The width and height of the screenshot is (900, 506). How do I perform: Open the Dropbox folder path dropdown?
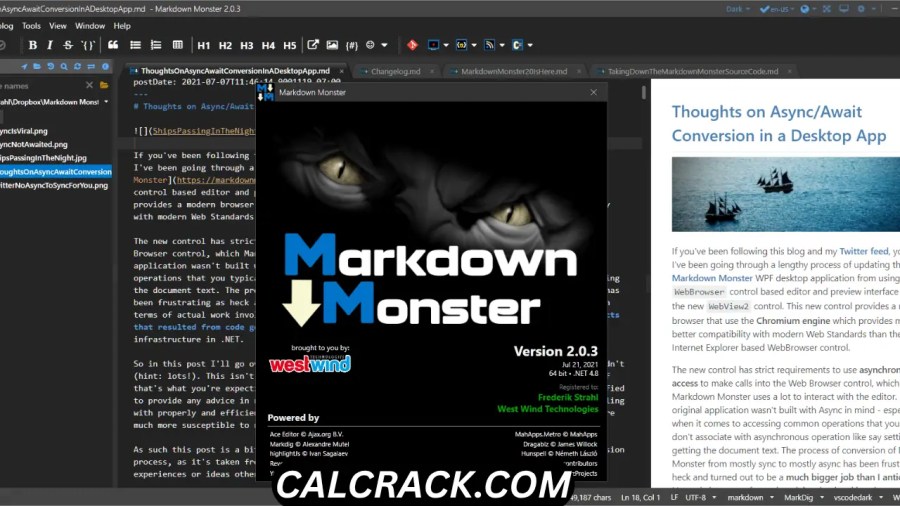click(x=106, y=102)
